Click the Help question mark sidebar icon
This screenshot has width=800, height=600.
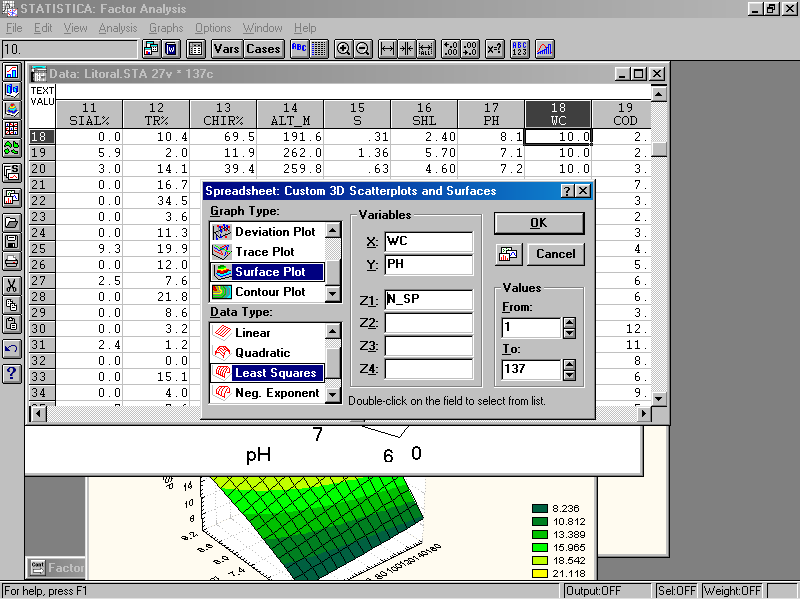(x=12, y=374)
